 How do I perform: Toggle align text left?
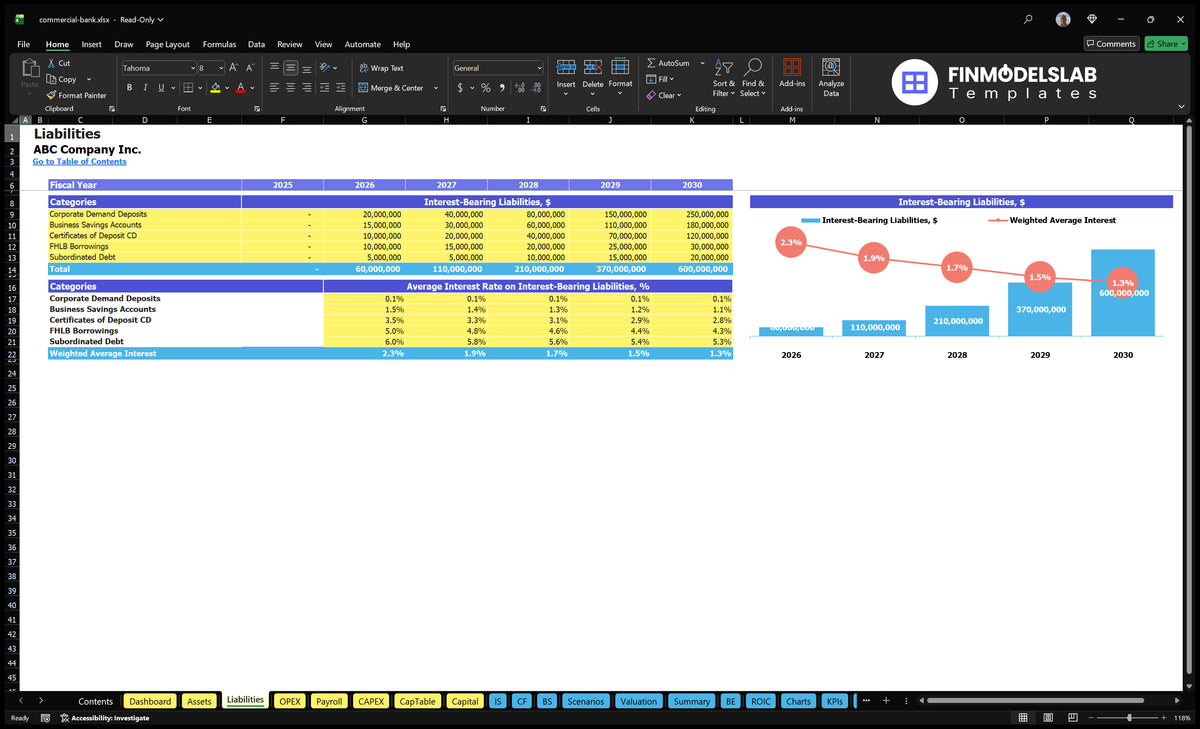point(275,88)
